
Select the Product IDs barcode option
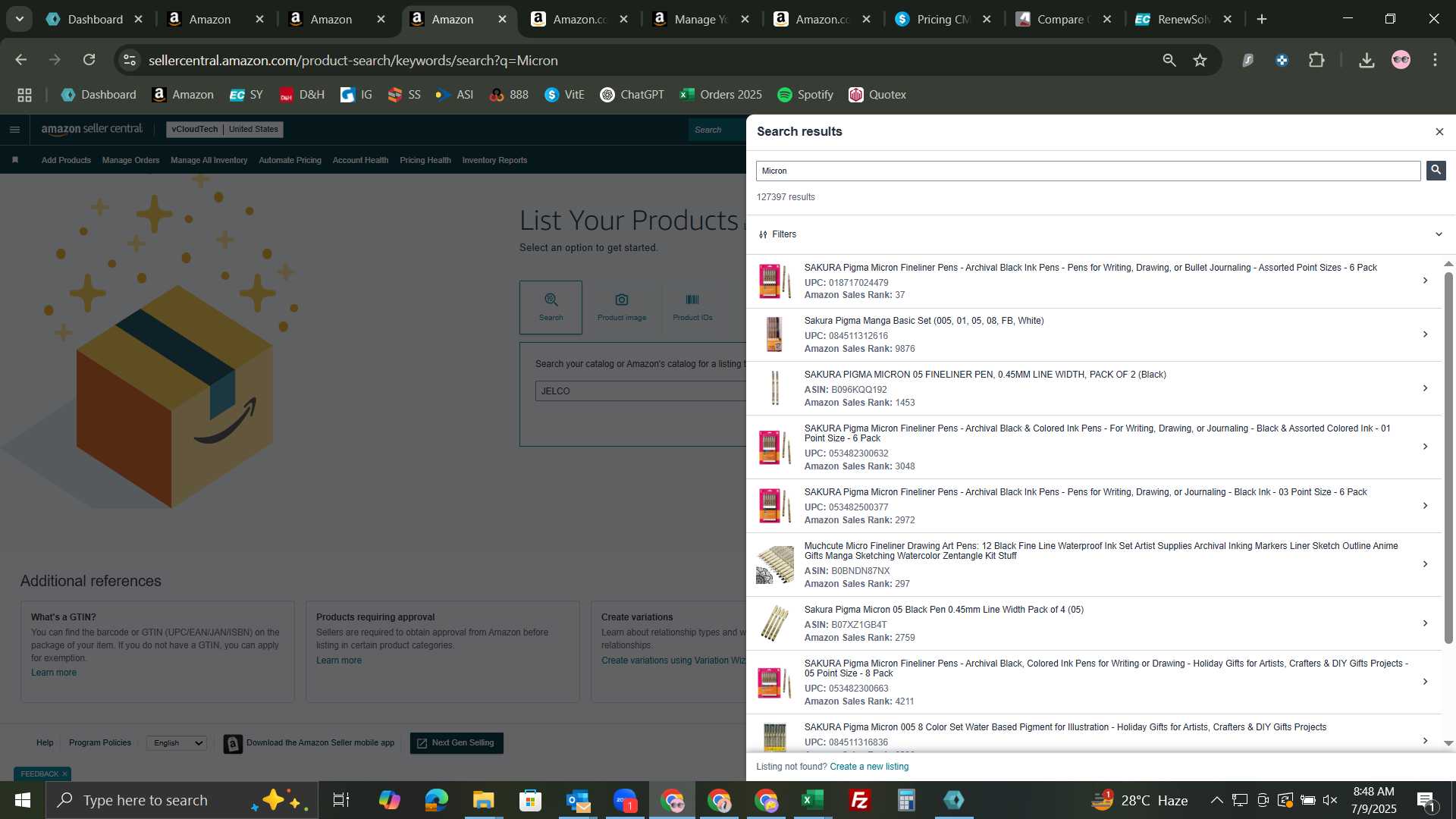692,307
